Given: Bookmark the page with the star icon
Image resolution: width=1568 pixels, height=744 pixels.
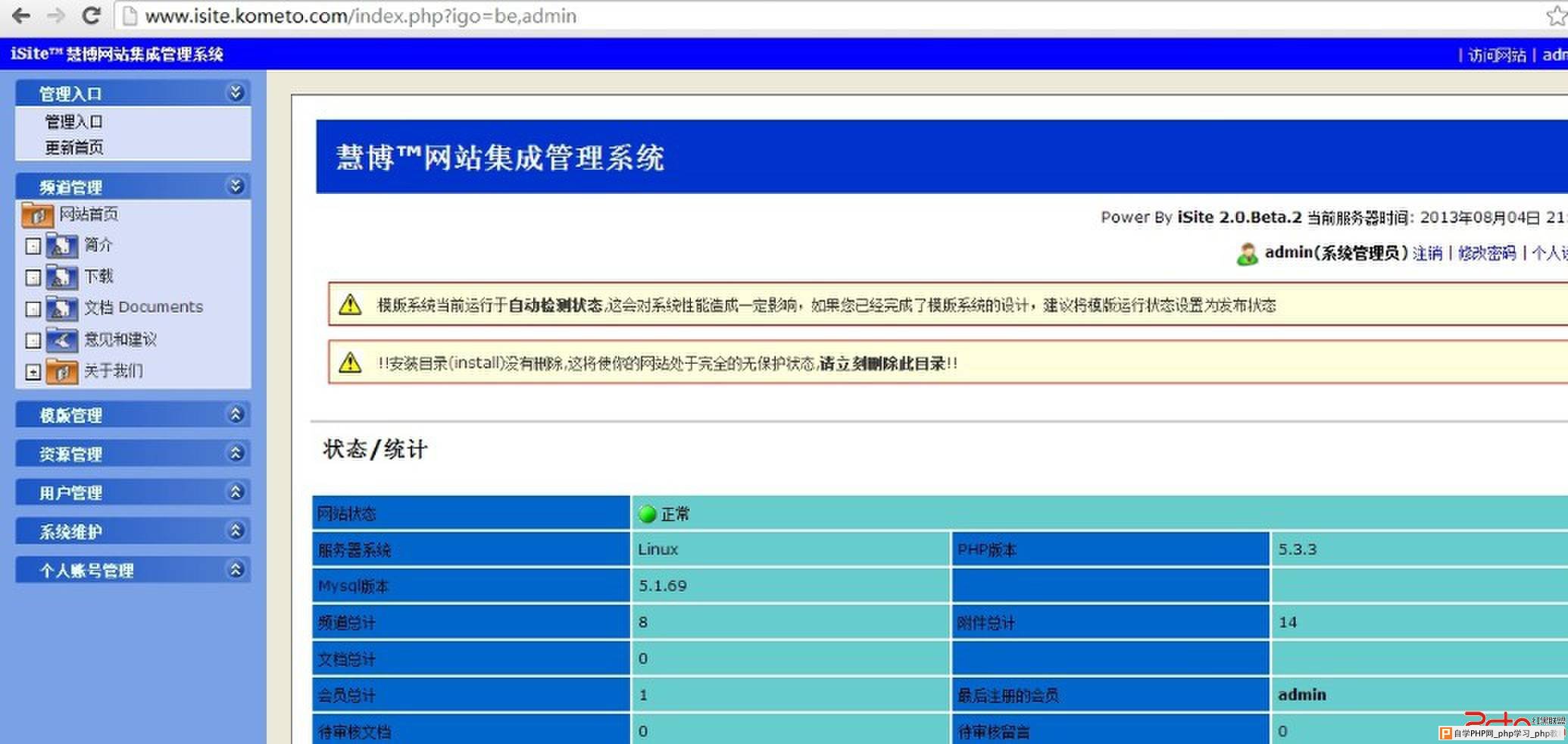Looking at the screenshot, I should [x=1557, y=15].
